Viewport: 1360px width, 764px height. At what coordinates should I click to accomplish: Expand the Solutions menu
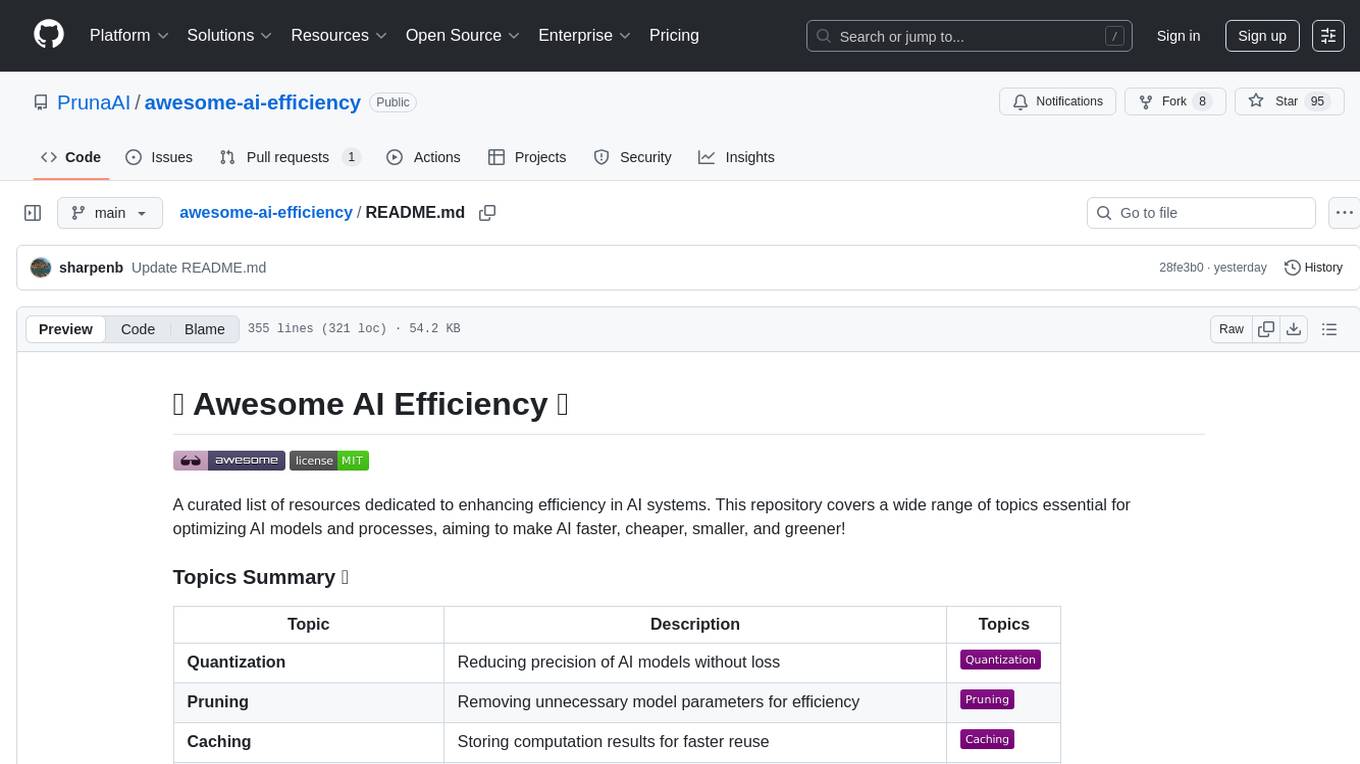click(x=230, y=35)
